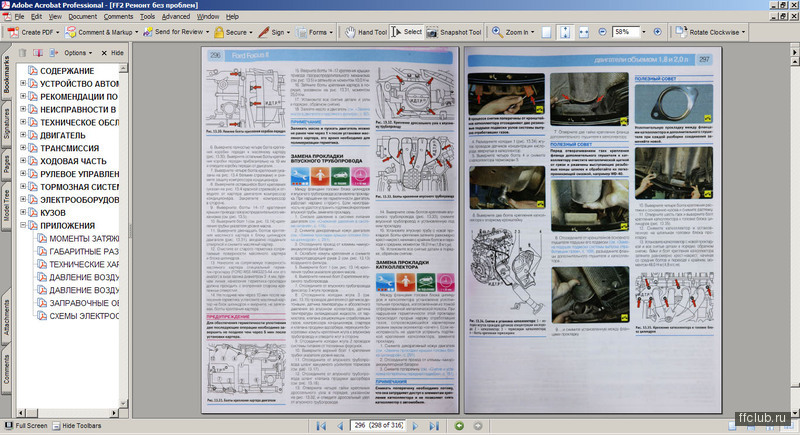Image resolution: width=800 pixels, height=435 pixels.
Task: Open the zoom percentage dropdown arrow
Action: (x=644, y=32)
